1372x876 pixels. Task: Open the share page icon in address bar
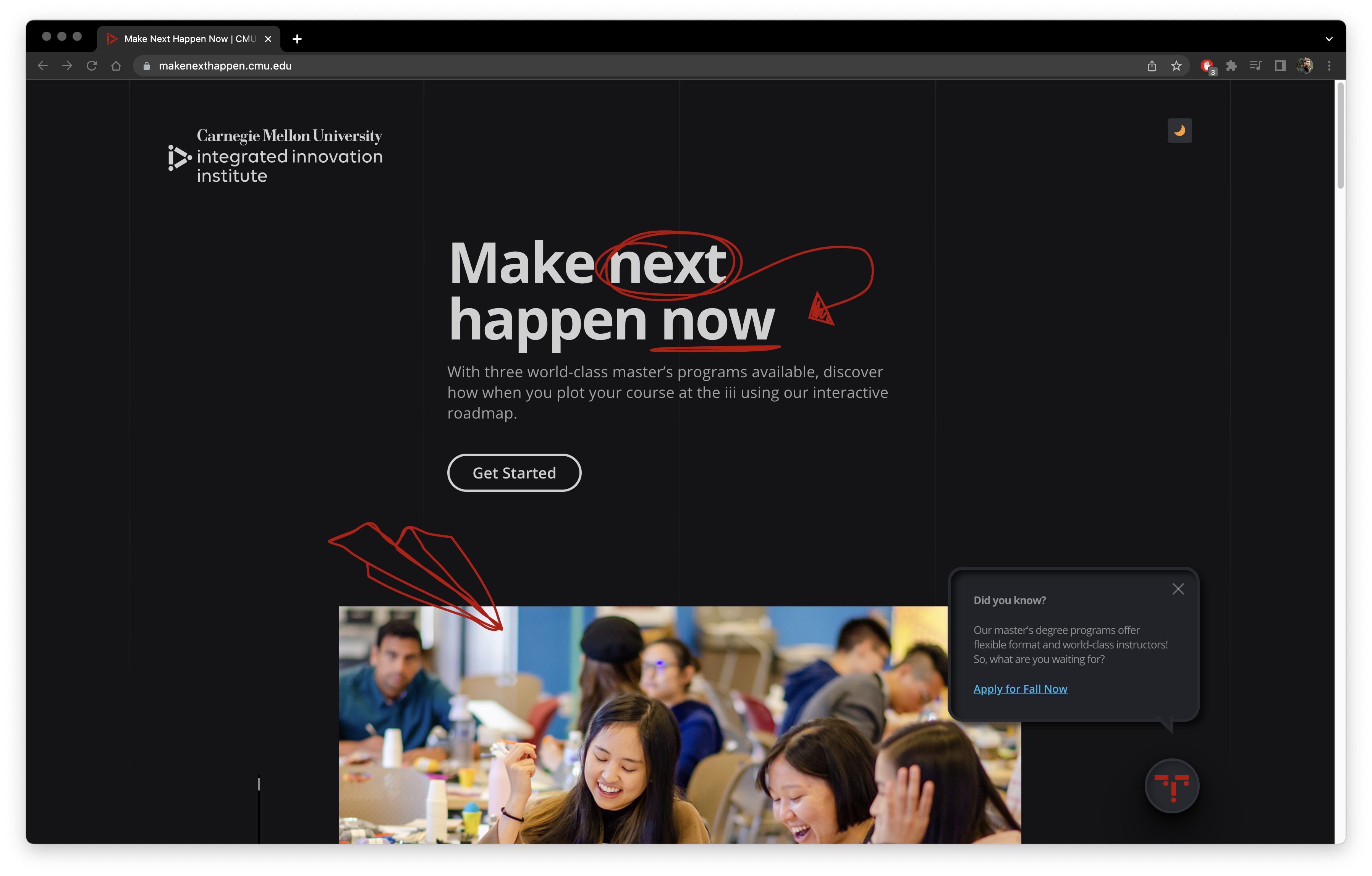pyautogui.click(x=1152, y=66)
